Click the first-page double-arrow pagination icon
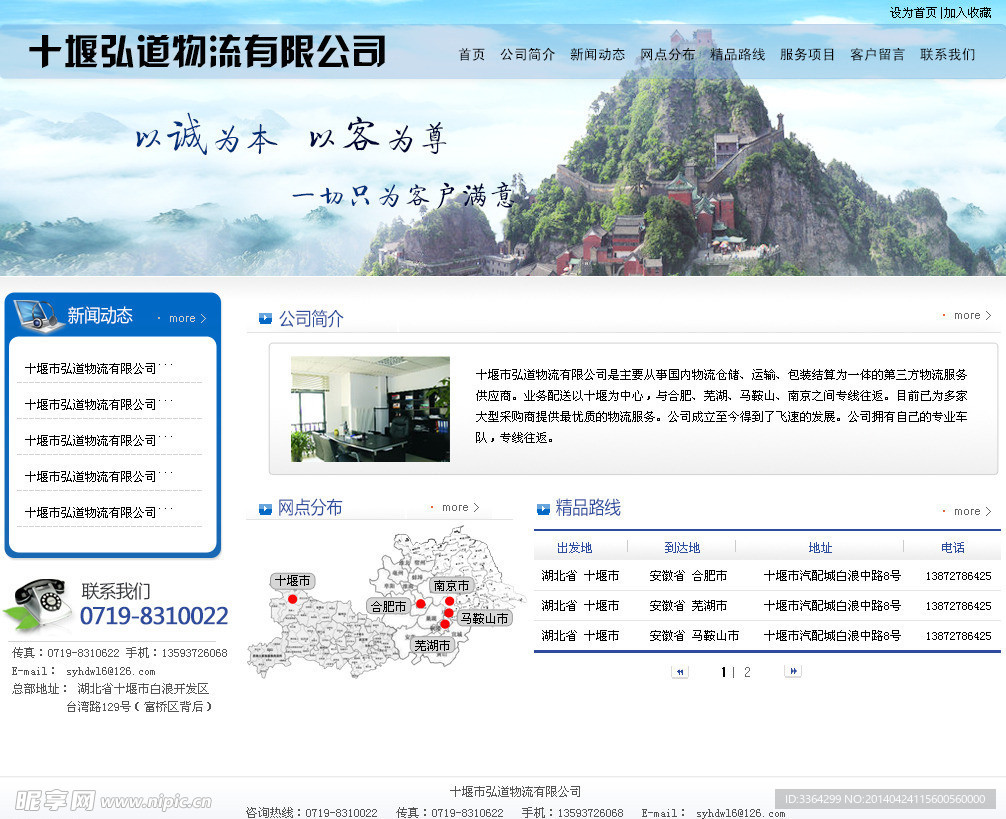The image size is (1006, 819). [x=680, y=671]
